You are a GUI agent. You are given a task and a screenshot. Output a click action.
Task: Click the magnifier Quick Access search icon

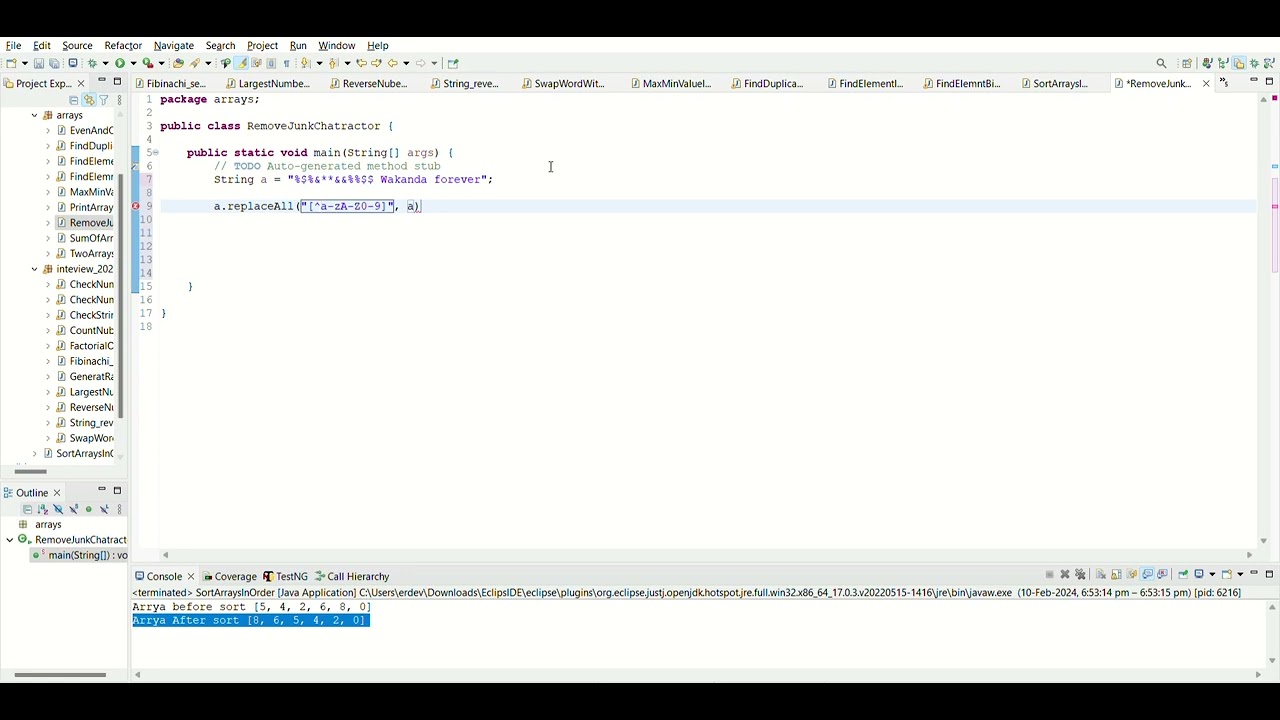1161,64
